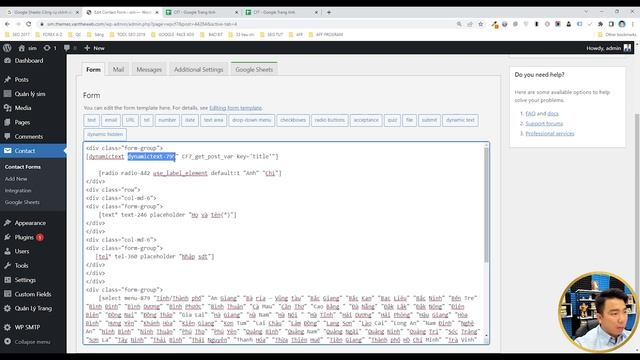Image resolution: width=640 pixels, height=360 pixels.
Task: Insert a URL form tag
Action: click(130, 120)
